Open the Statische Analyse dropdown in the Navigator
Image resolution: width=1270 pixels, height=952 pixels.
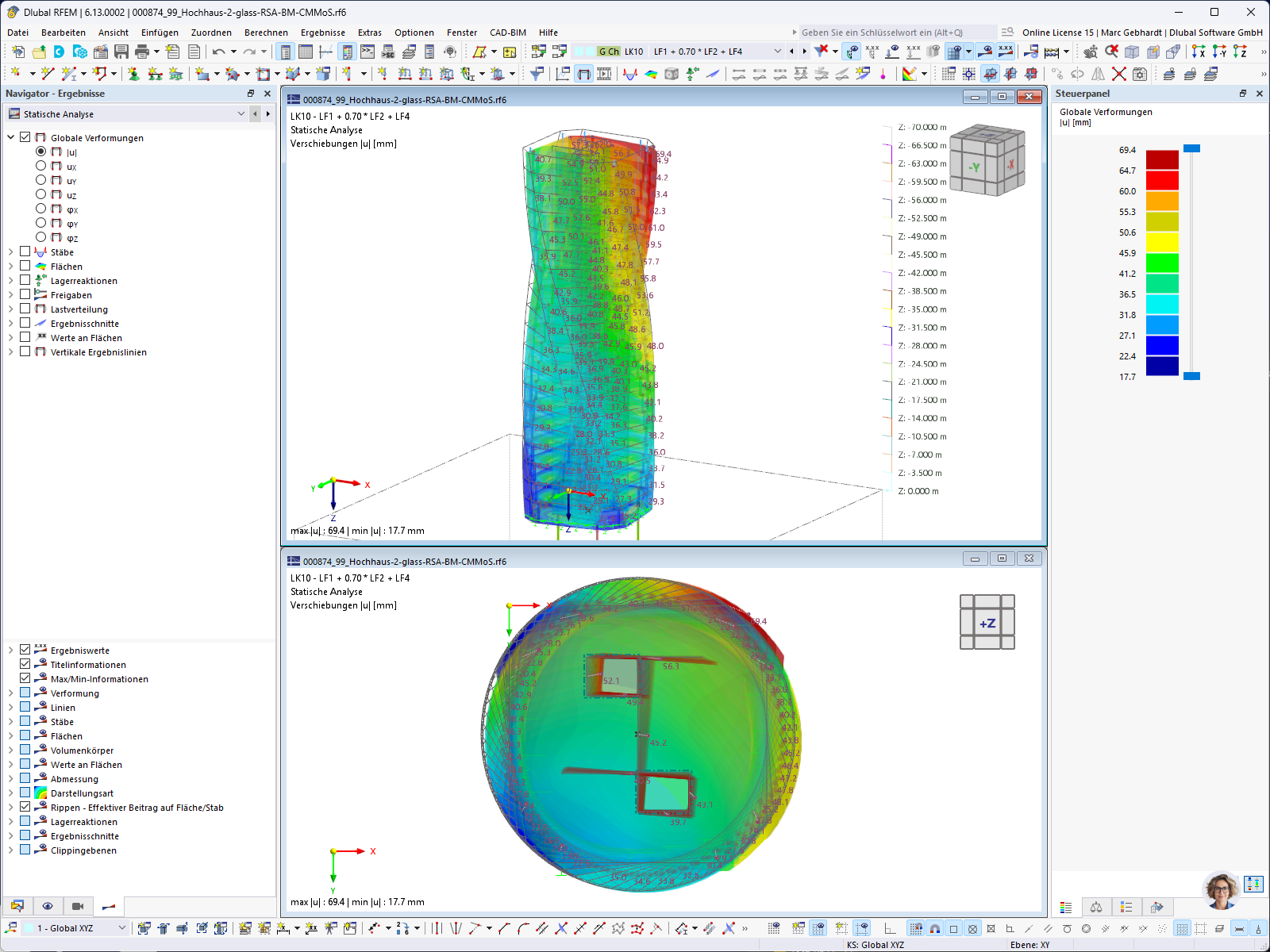[241, 113]
